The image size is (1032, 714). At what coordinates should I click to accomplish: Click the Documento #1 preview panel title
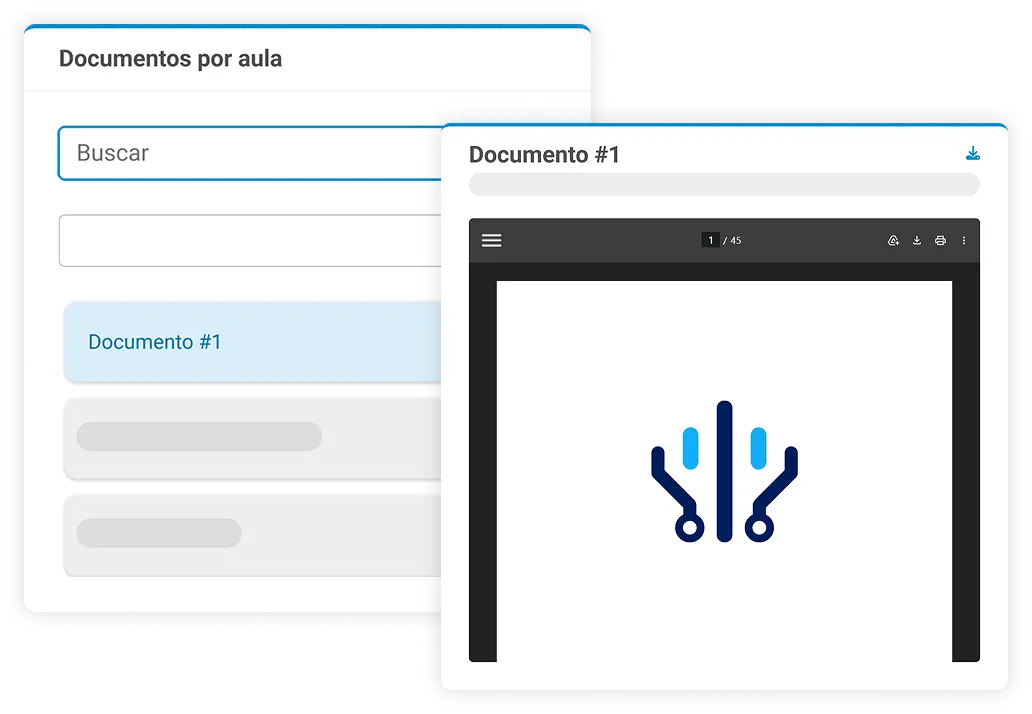tap(544, 155)
